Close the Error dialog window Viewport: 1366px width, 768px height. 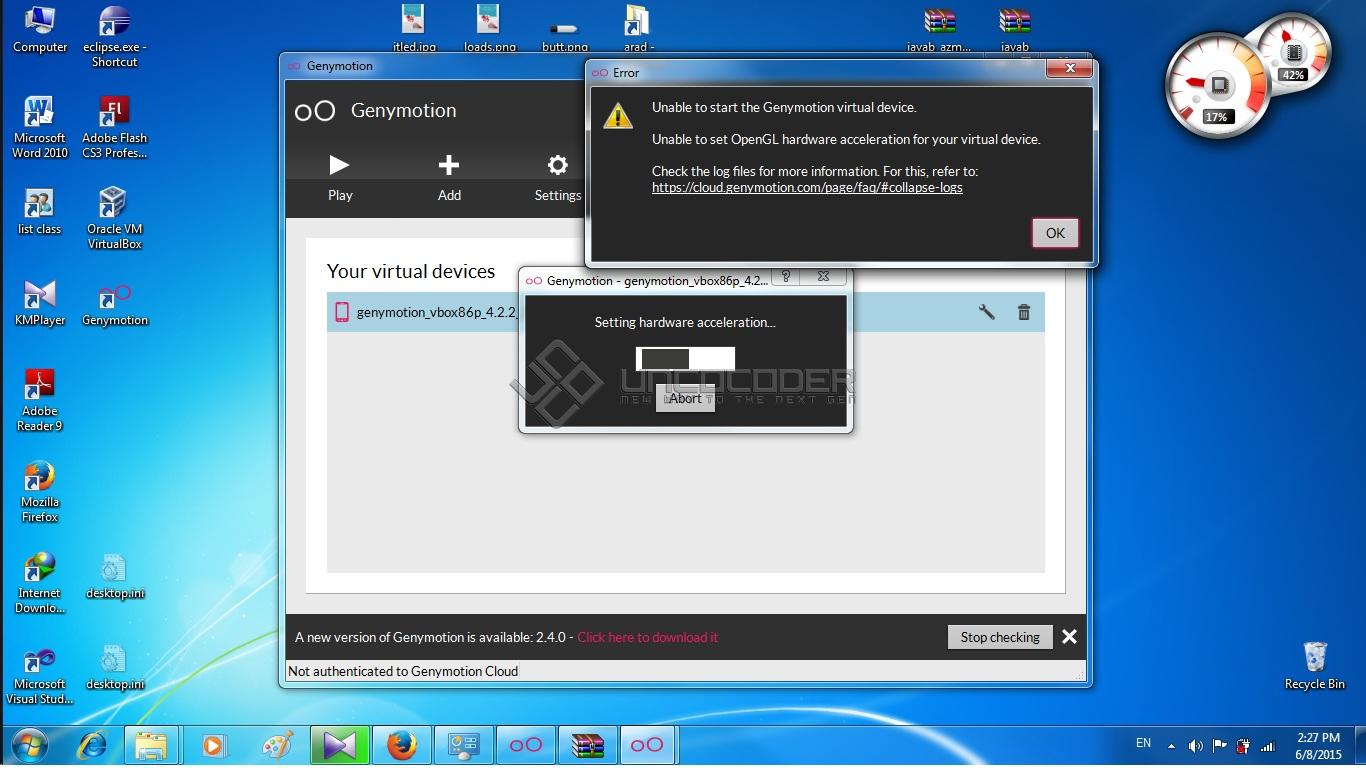coord(1070,69)
